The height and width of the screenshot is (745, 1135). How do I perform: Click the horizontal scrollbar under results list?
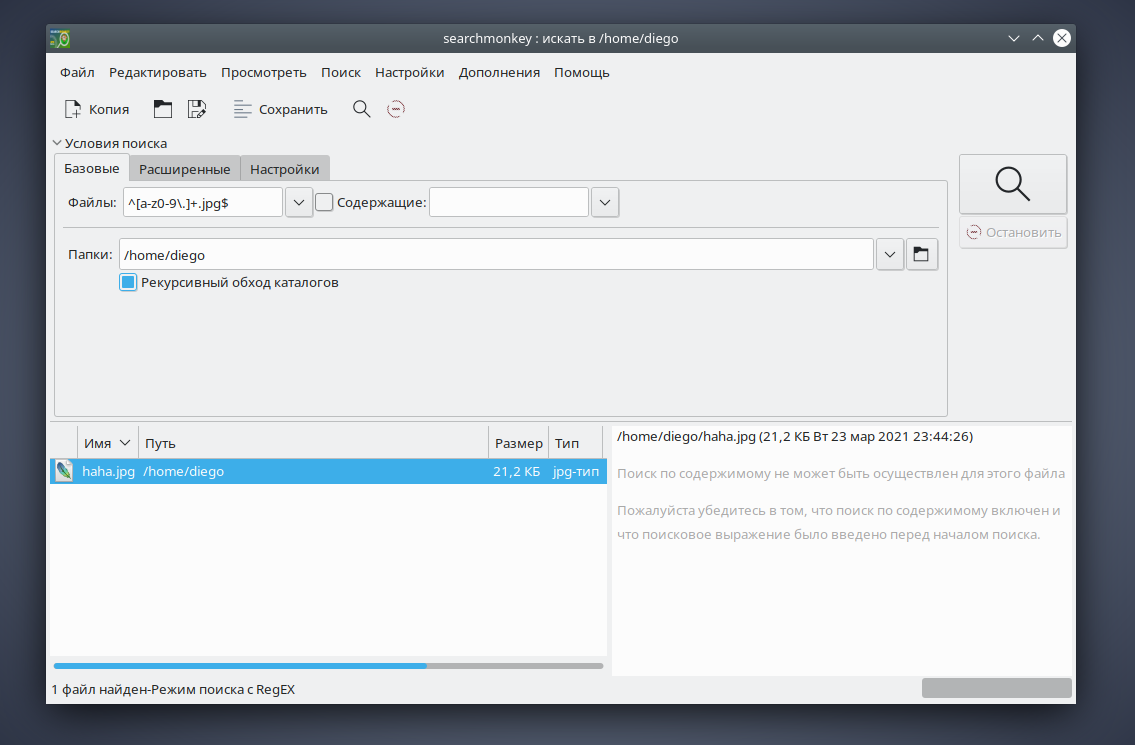click(240, 665)
